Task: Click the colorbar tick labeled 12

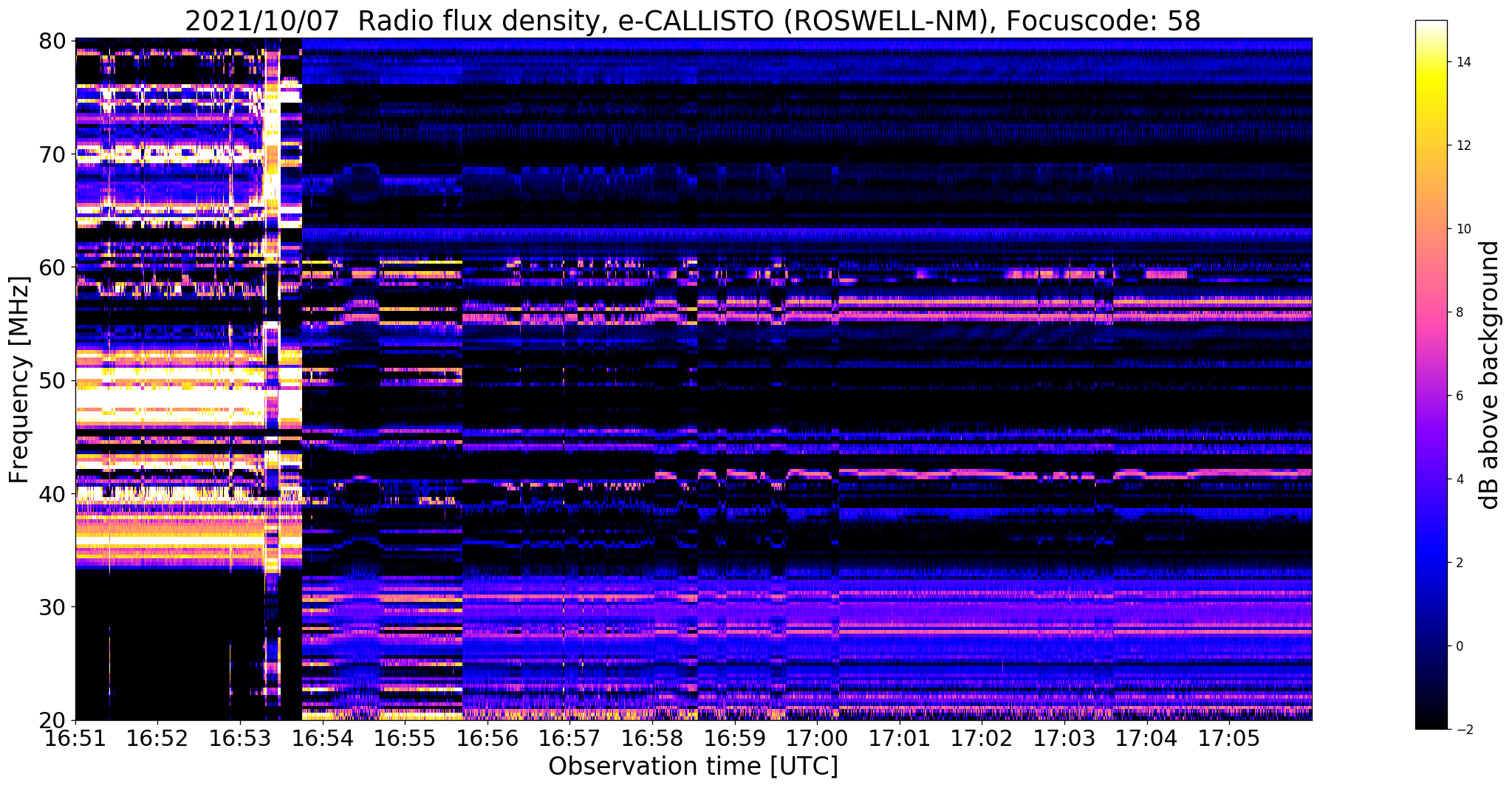Action: pos(1463,145)
